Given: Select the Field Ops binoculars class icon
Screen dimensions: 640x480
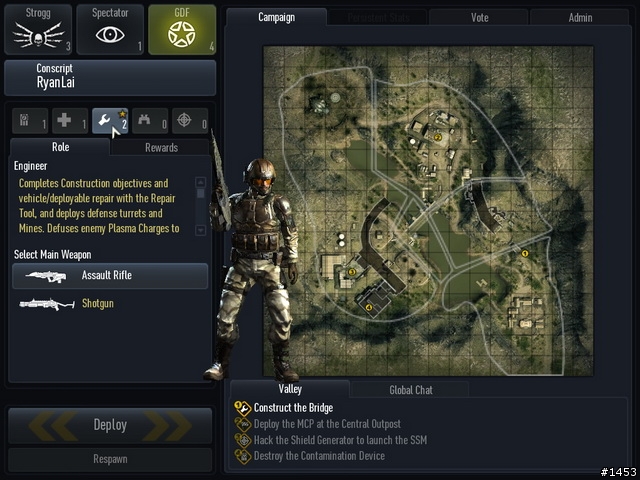Looking at the screenshot, I should 144,120.
